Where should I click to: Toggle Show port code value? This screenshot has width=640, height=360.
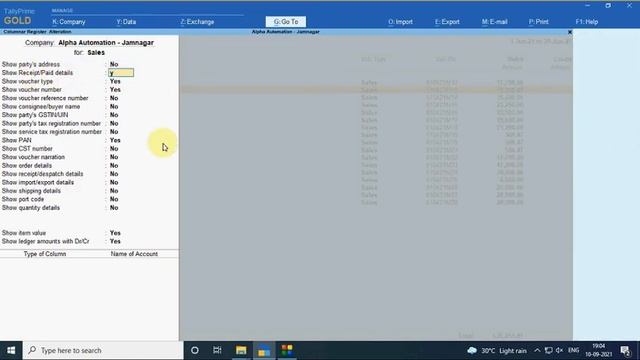coord(114,200)
